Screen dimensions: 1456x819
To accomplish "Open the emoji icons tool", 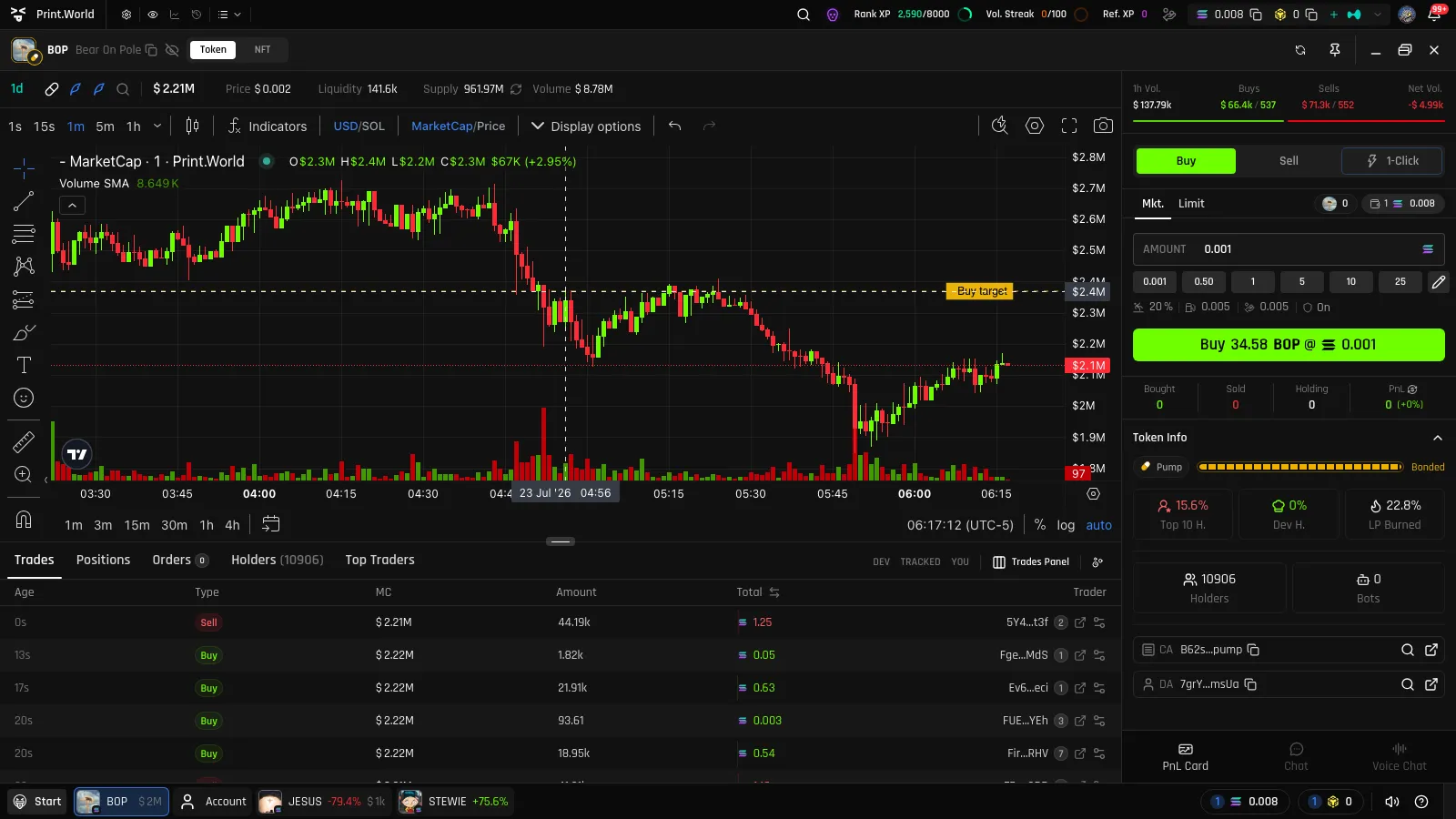I will point(24,398).
